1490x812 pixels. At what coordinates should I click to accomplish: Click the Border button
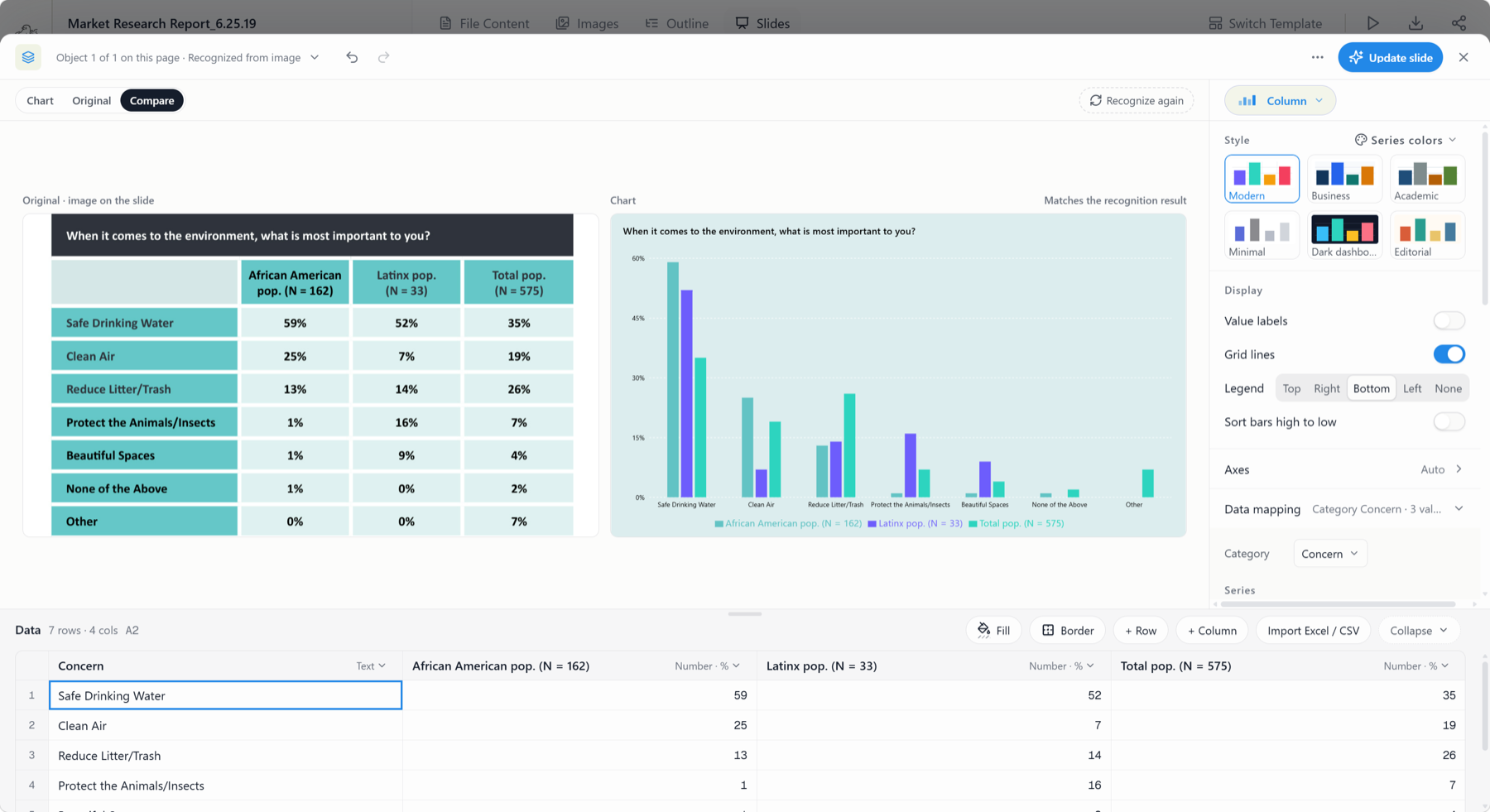click(1068, 630)
